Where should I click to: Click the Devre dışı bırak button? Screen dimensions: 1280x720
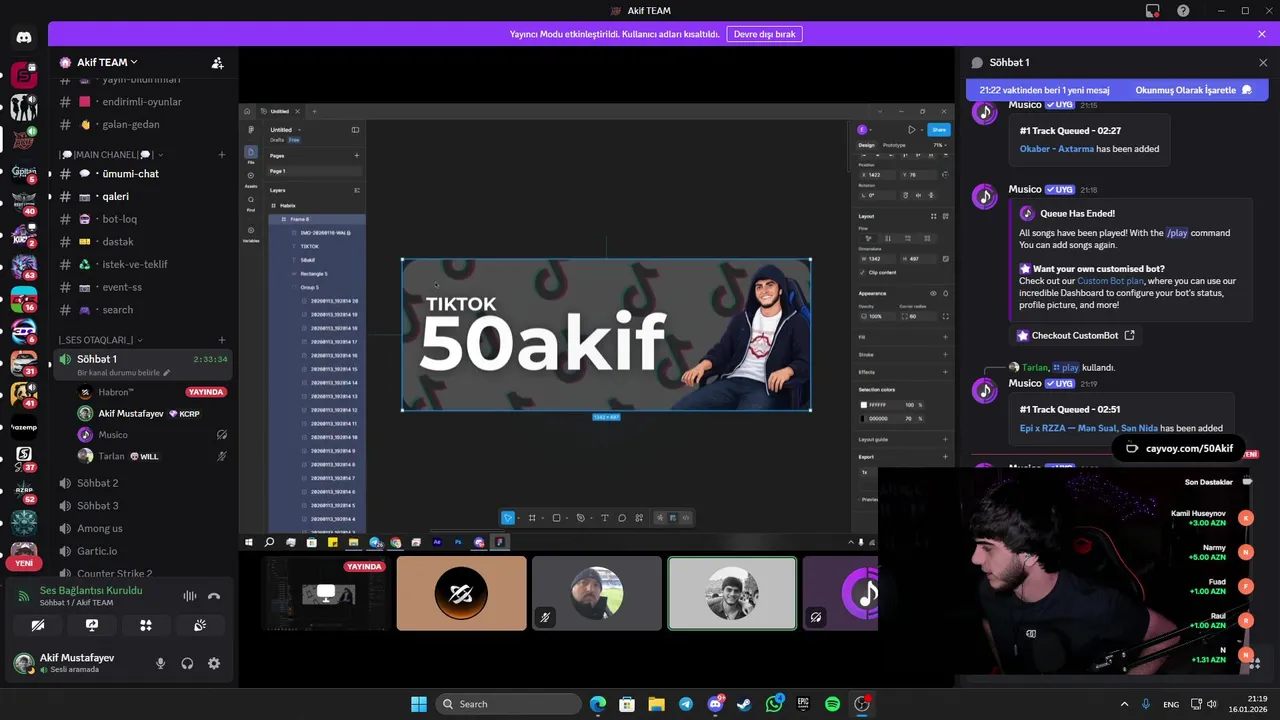coord(765,34)
